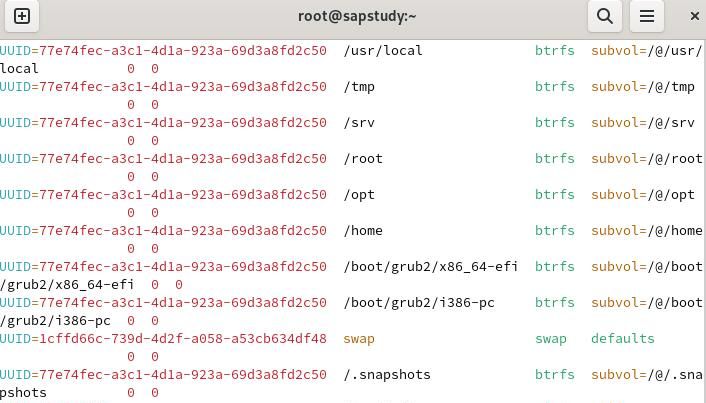This screenshot has width=706, height=403.
Task: Click the /usr/local mount point text
Action: [383, 51]
